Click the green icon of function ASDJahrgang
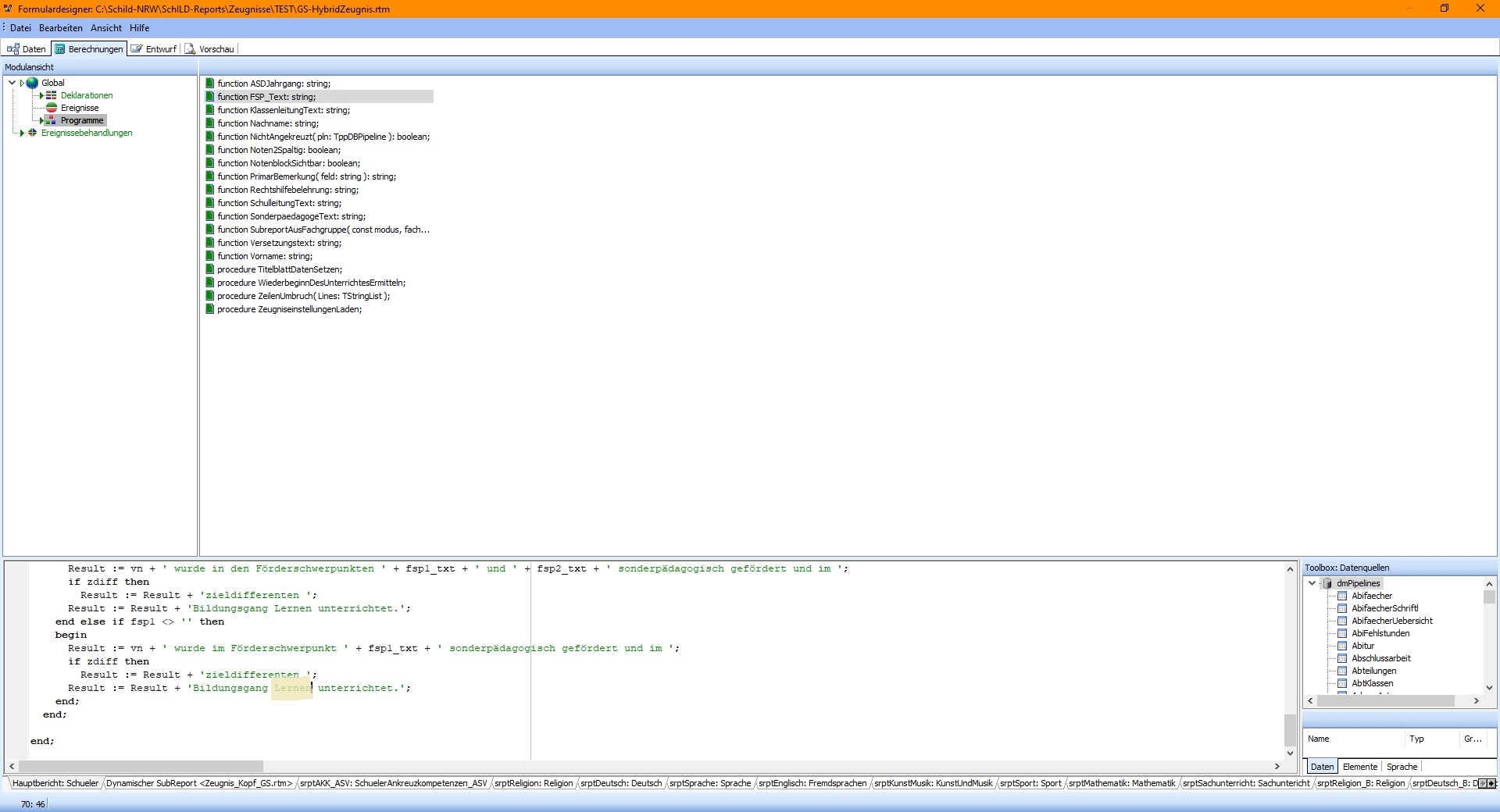This screenshot has height=812, width=1500. [x=210, y=84]
